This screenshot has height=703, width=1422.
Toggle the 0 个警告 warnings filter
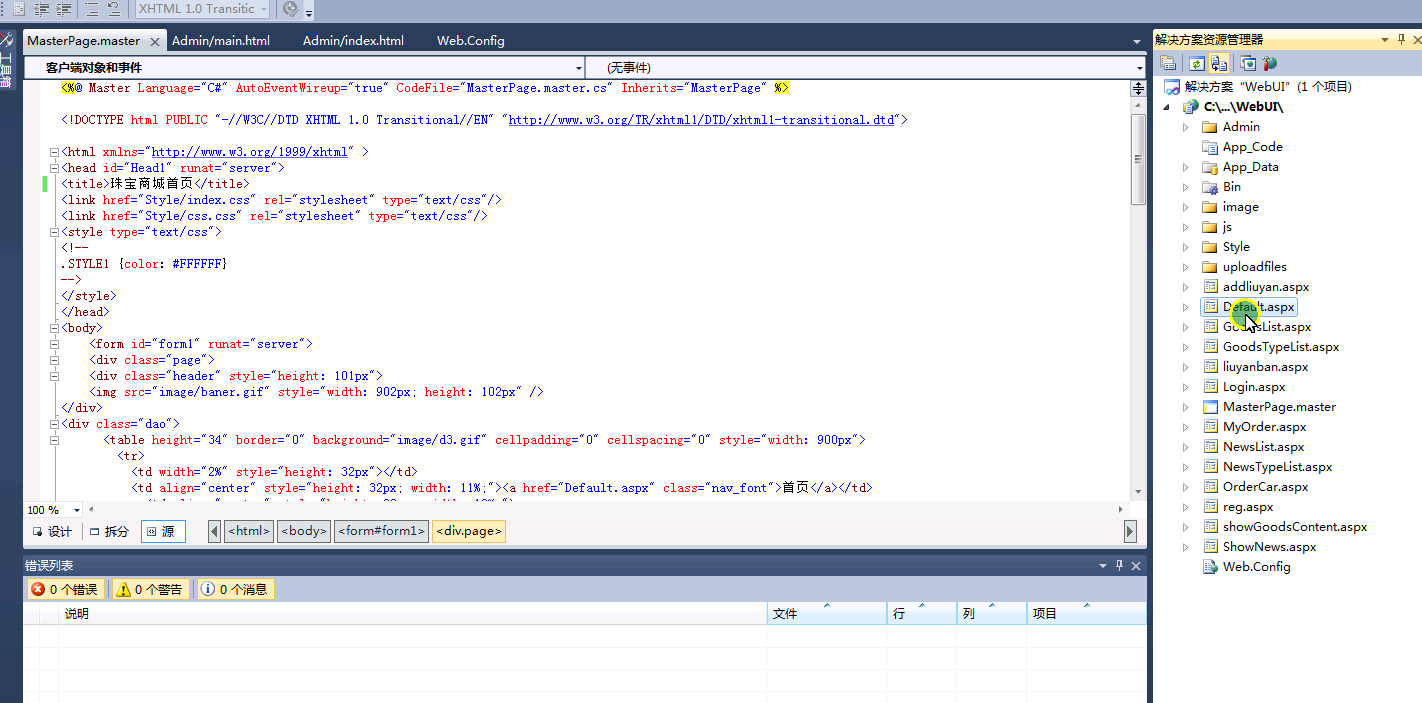pos(150,590)
